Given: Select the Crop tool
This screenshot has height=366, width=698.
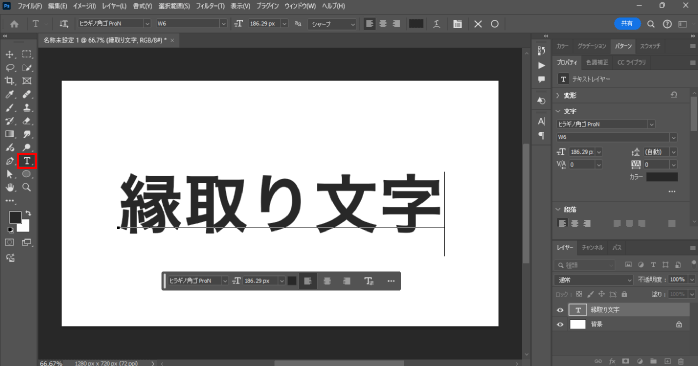Looking at the screenshot, I should point(9,81).
